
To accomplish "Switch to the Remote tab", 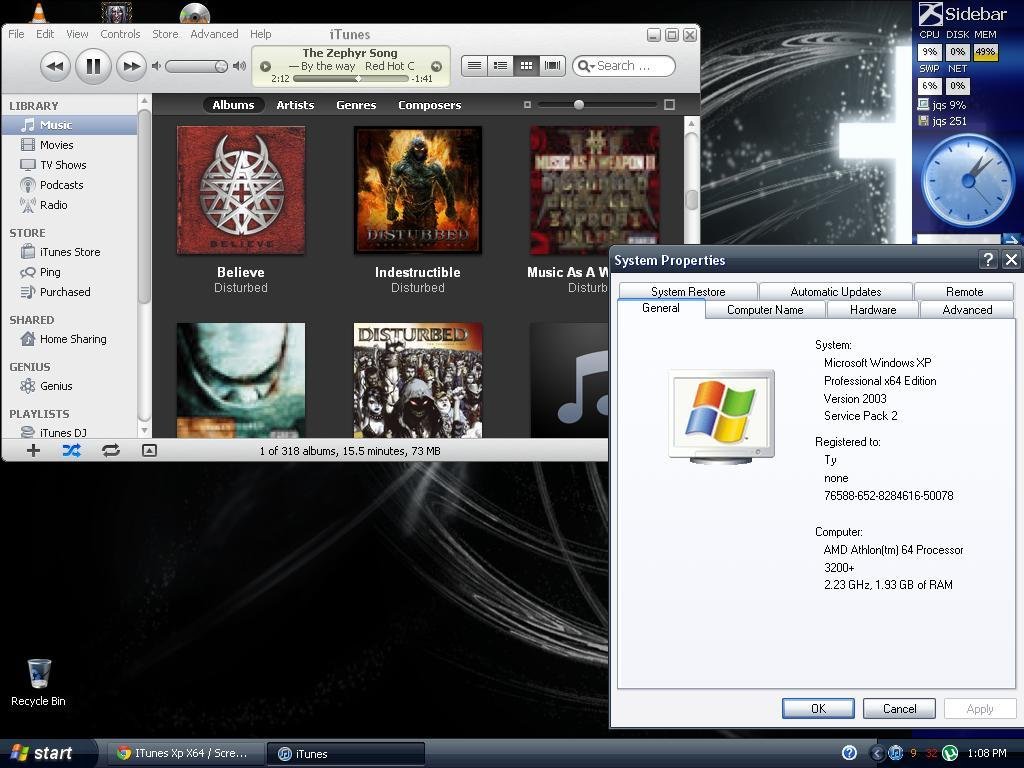I will click(965, 291).
